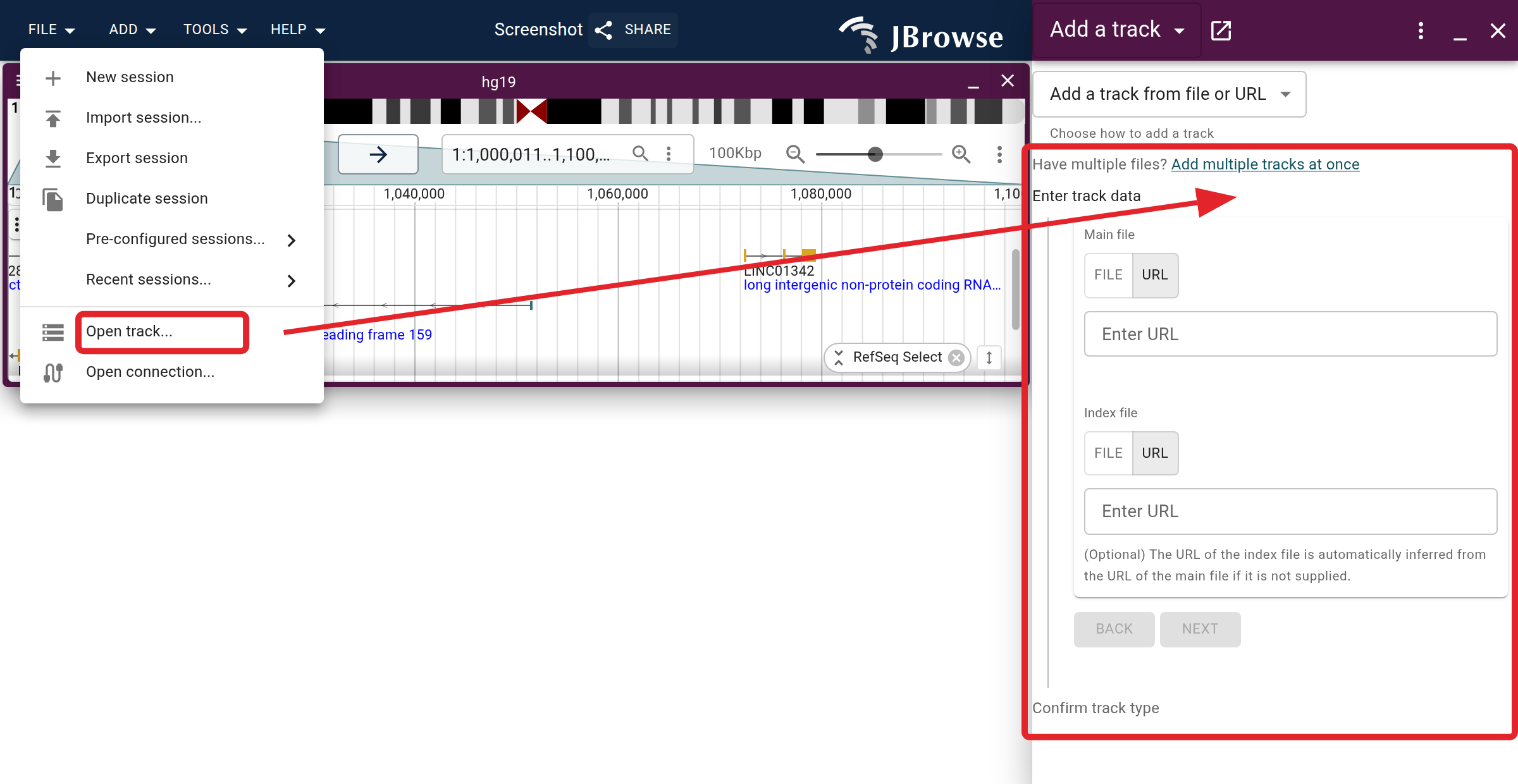Click the long intergenic non-protein coding RNA description

click(872, 285)
